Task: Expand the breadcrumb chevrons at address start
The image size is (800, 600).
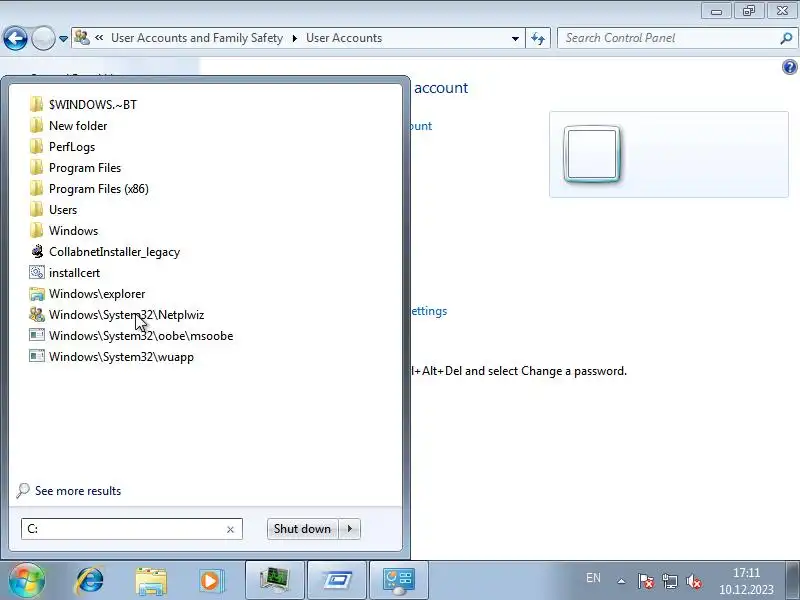Action: coord(99,38)
